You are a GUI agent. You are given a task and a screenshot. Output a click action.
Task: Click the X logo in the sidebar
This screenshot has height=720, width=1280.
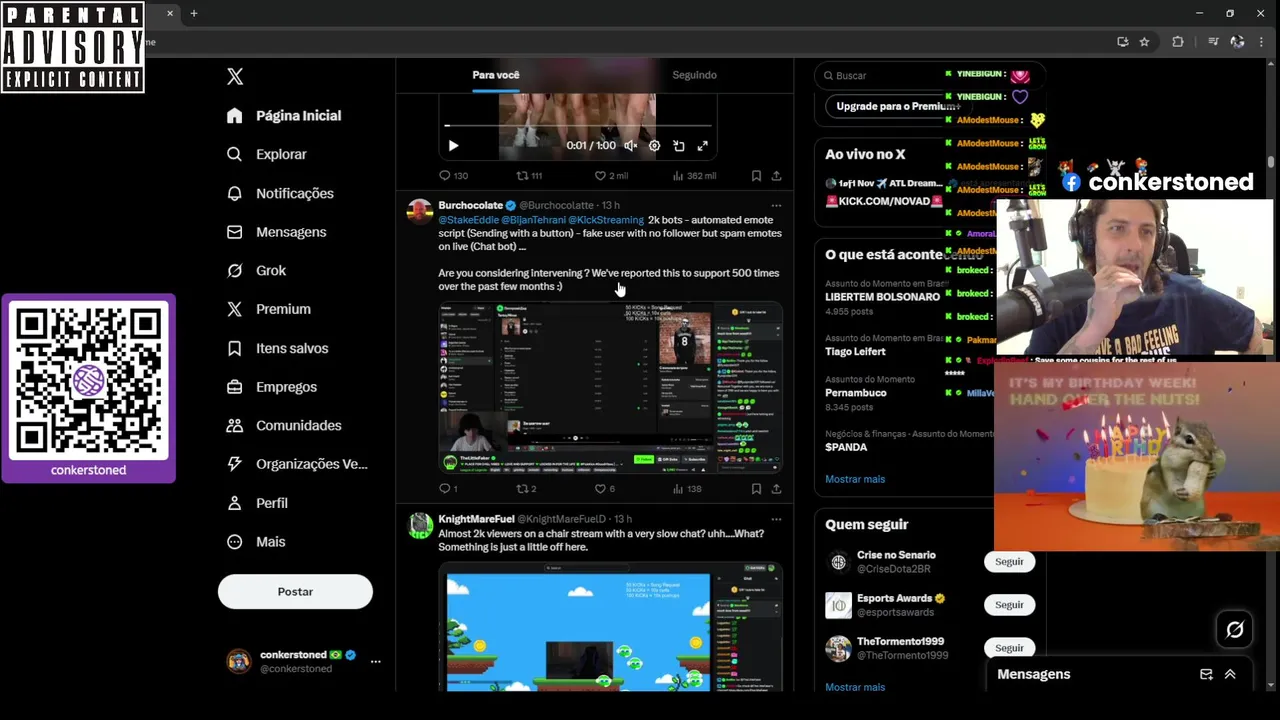point(235,76)
